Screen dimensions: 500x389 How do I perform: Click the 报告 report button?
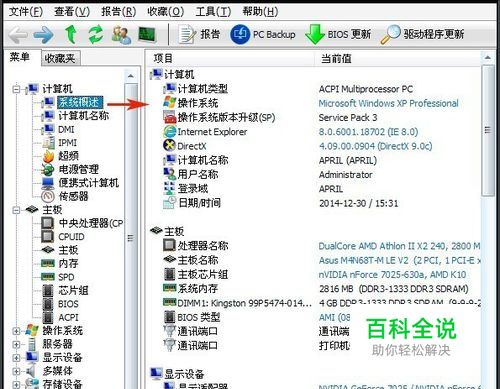click(199, 34)
